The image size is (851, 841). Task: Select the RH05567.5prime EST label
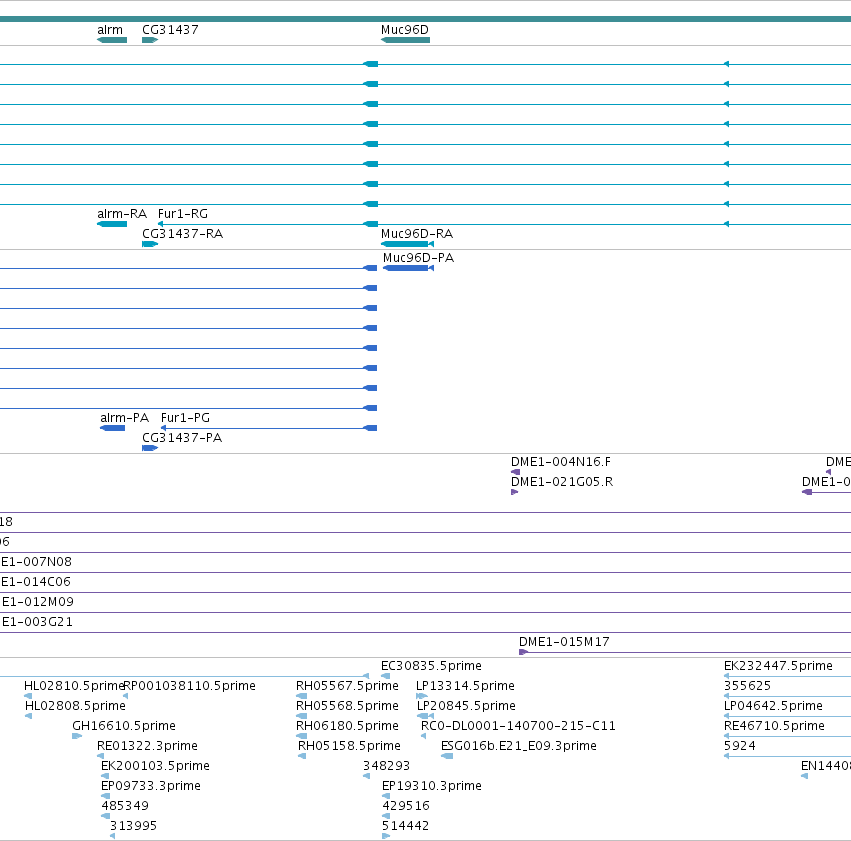(x=347, y=686)
